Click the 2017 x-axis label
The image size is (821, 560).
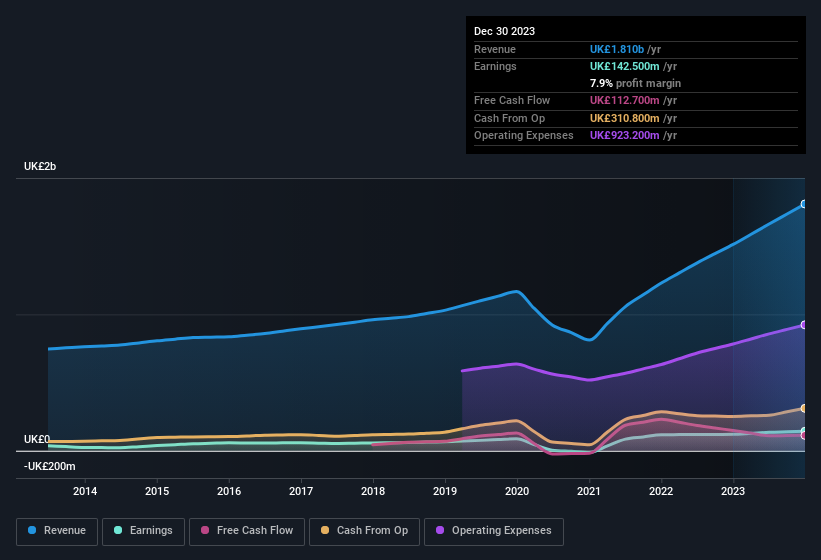301,491
